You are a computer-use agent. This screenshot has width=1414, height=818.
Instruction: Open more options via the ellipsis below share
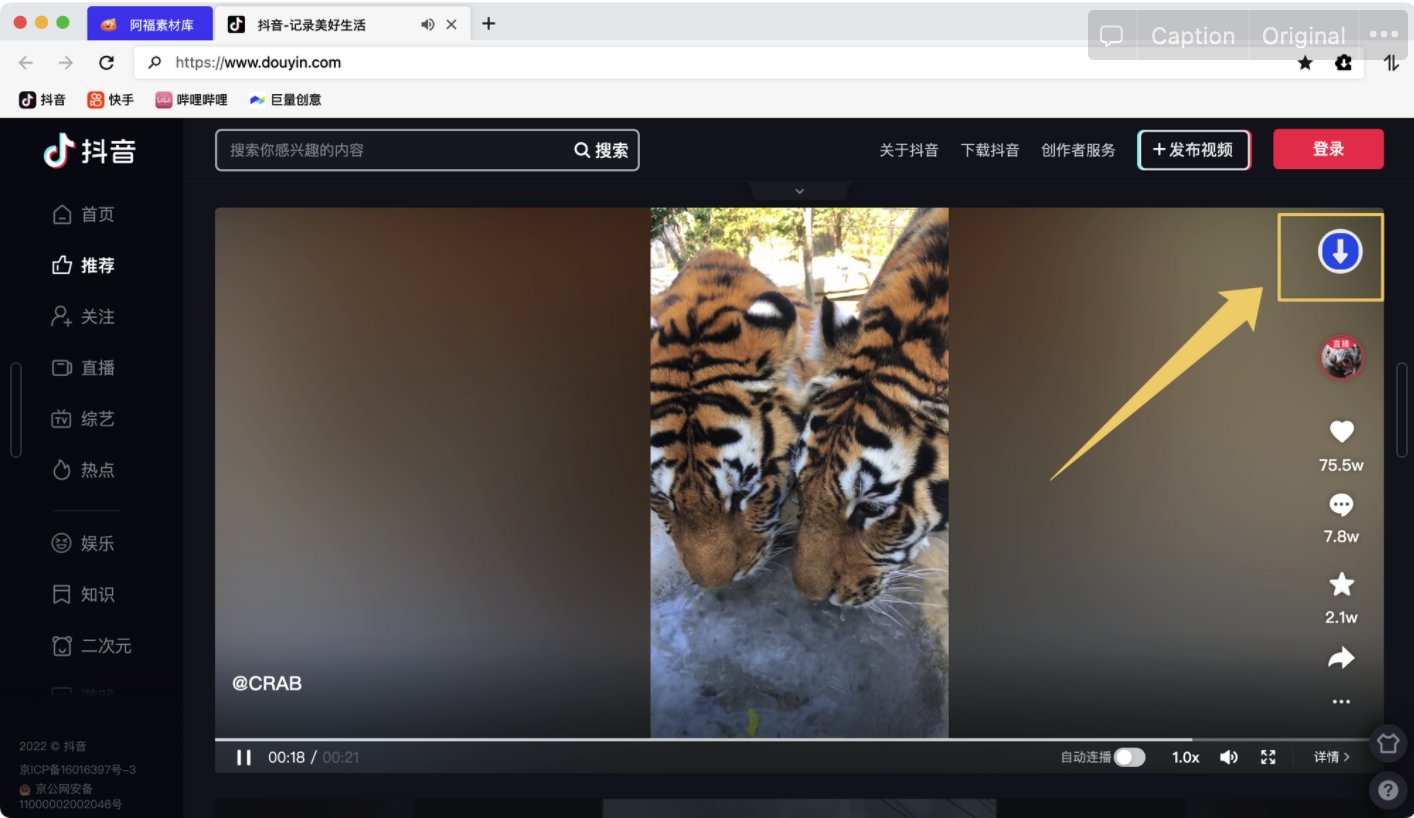coord(1341,701)
